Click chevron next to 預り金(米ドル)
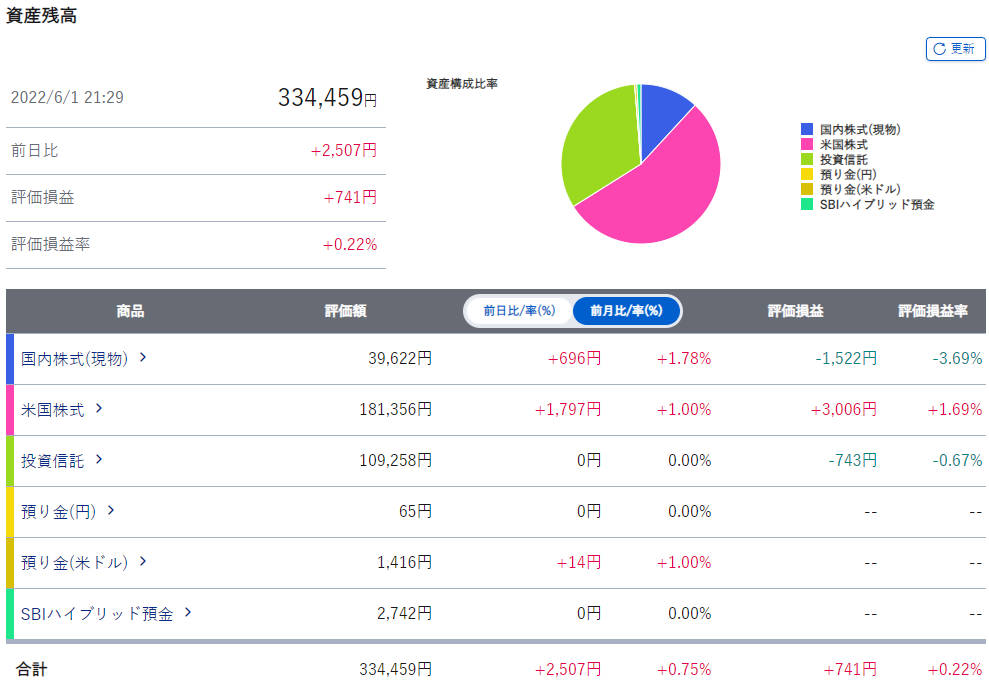Viewport: 989px width, 689px height. [143, 561]
